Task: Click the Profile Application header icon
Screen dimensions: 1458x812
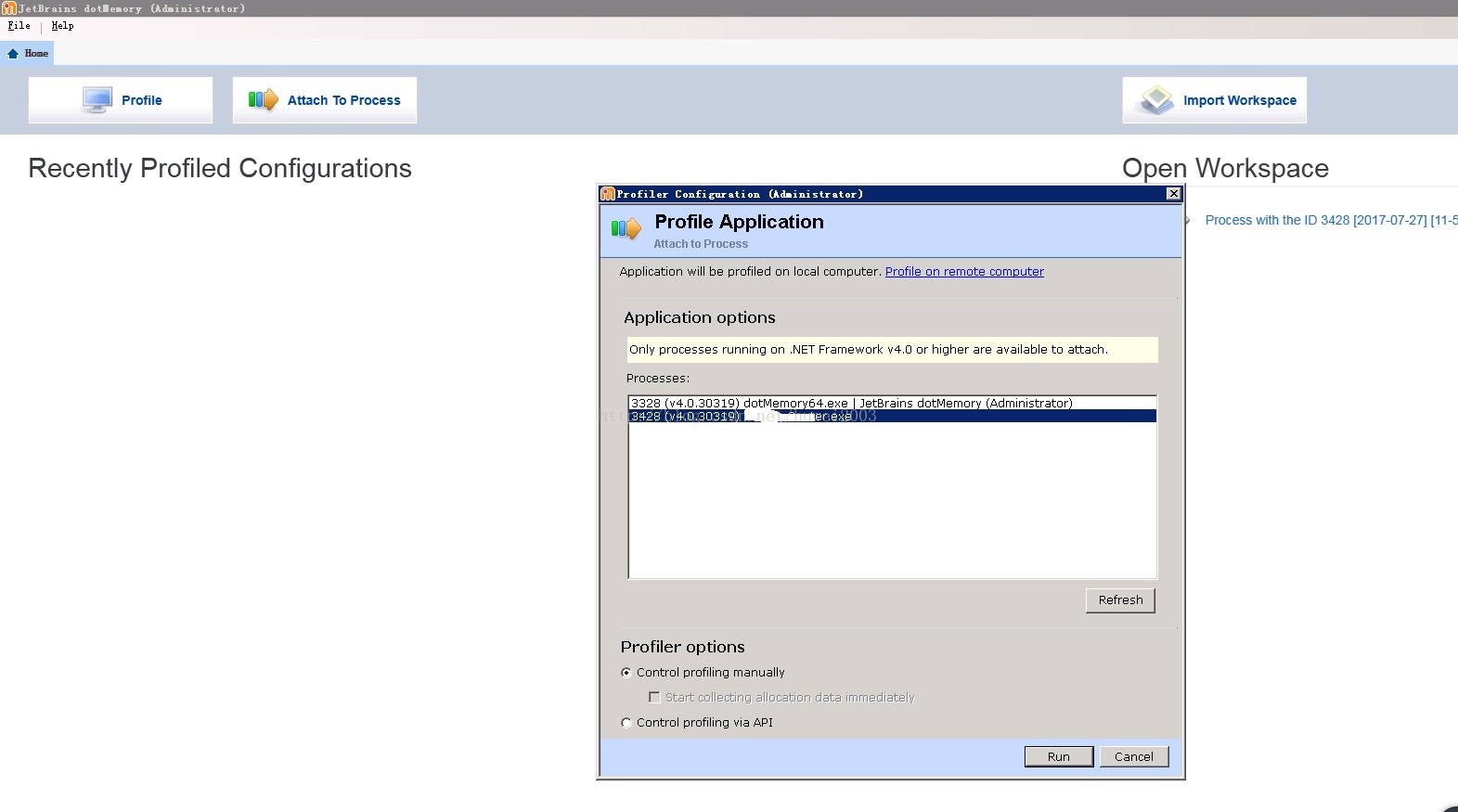Action: [x=626, y=228]
